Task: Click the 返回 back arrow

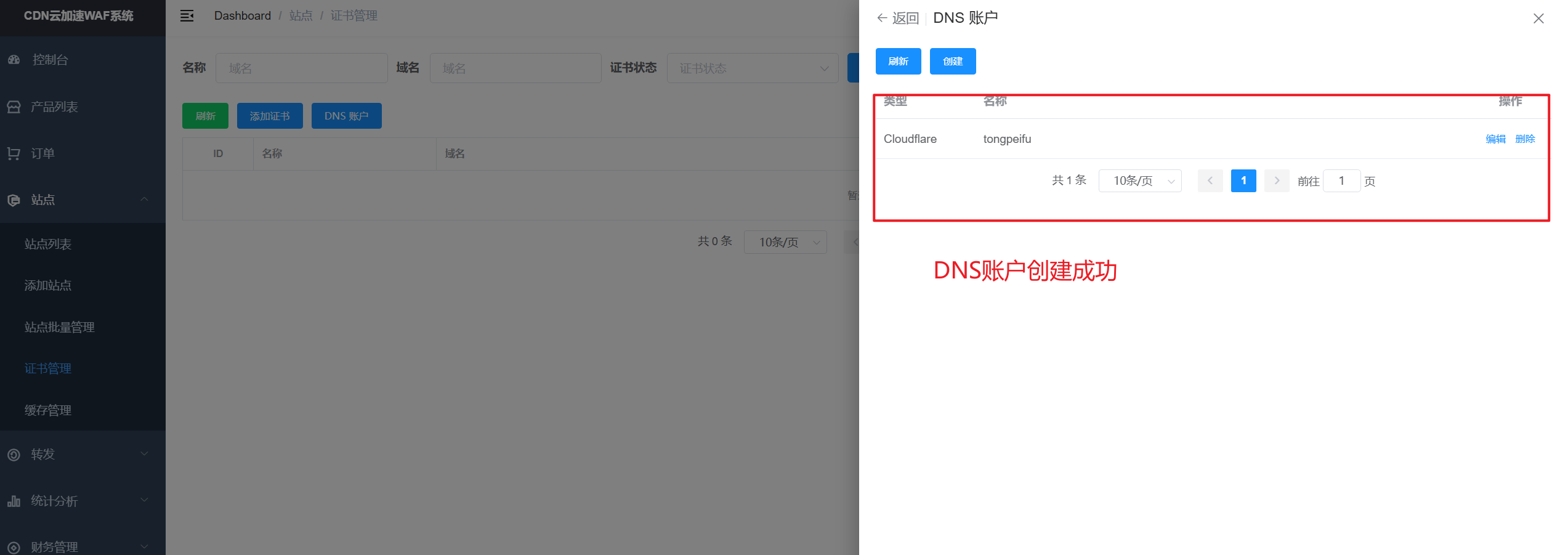Action: click(x=883, y=18)
